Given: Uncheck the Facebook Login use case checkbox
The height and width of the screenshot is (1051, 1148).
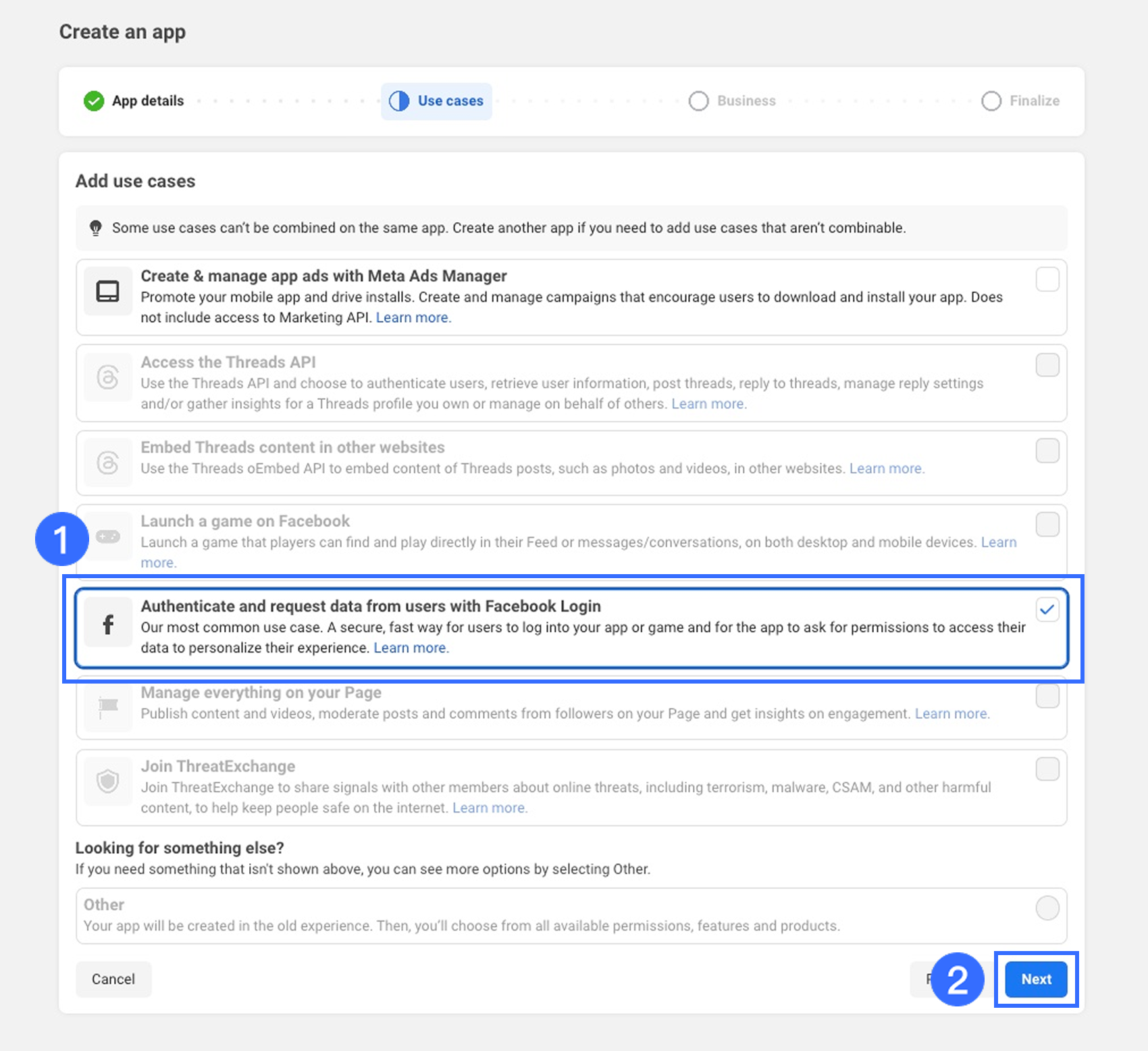Looking at the screenshot, I should tap(1047, 610).
